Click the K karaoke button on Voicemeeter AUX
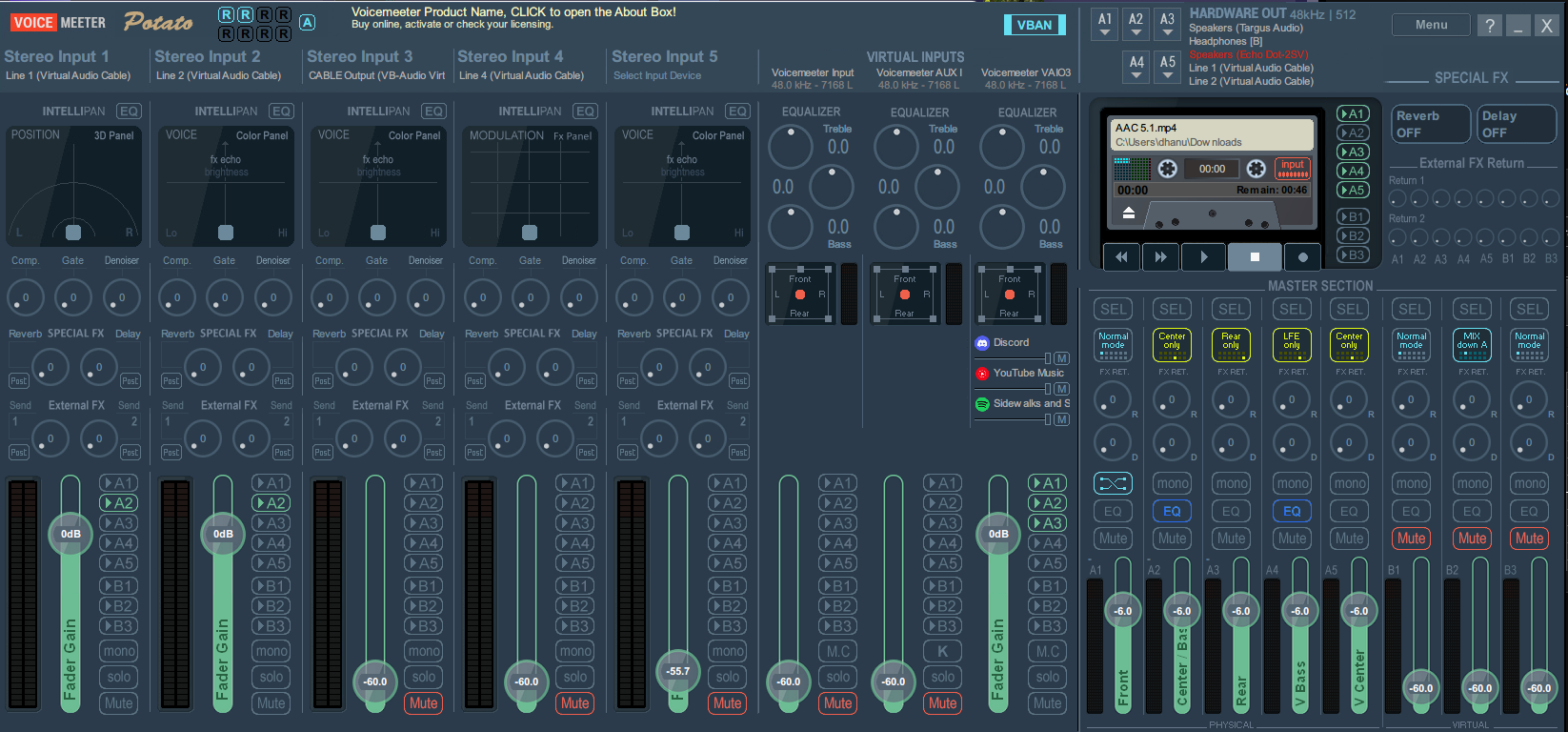This screenshot has width=1568, height=732. [942, 651]
